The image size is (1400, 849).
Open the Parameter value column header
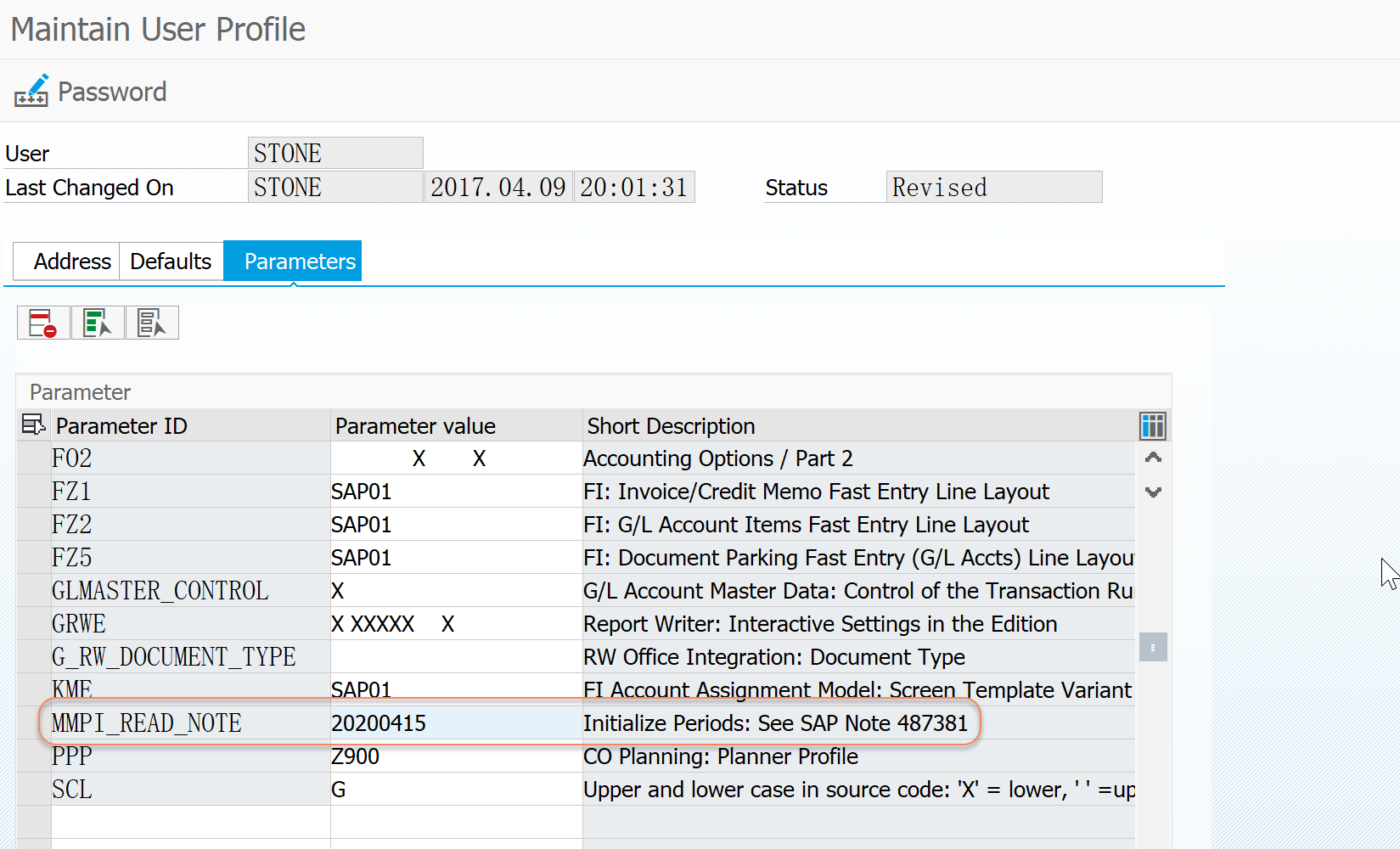click(x=415, y=425)
